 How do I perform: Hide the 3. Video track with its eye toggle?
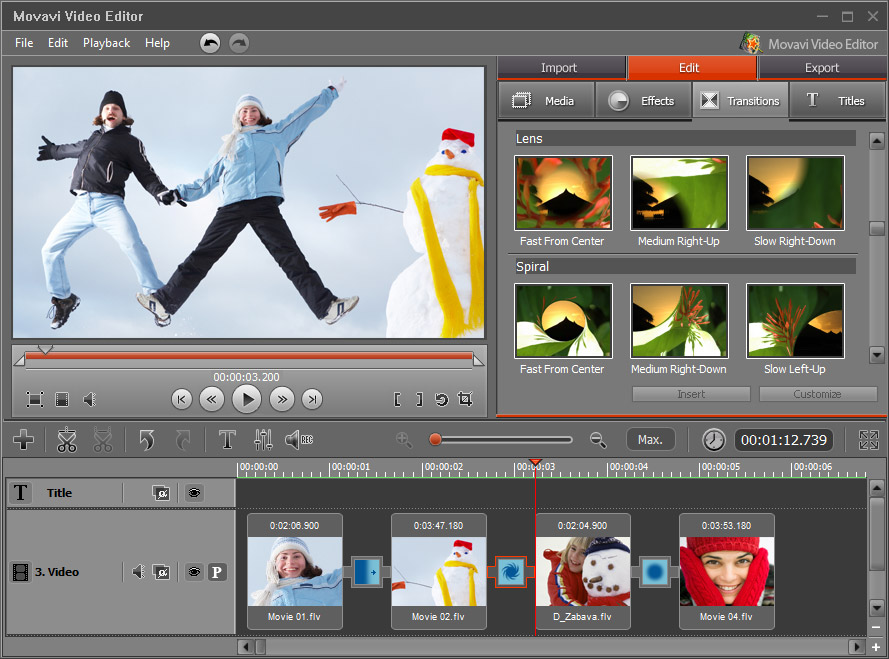[193, 571]
